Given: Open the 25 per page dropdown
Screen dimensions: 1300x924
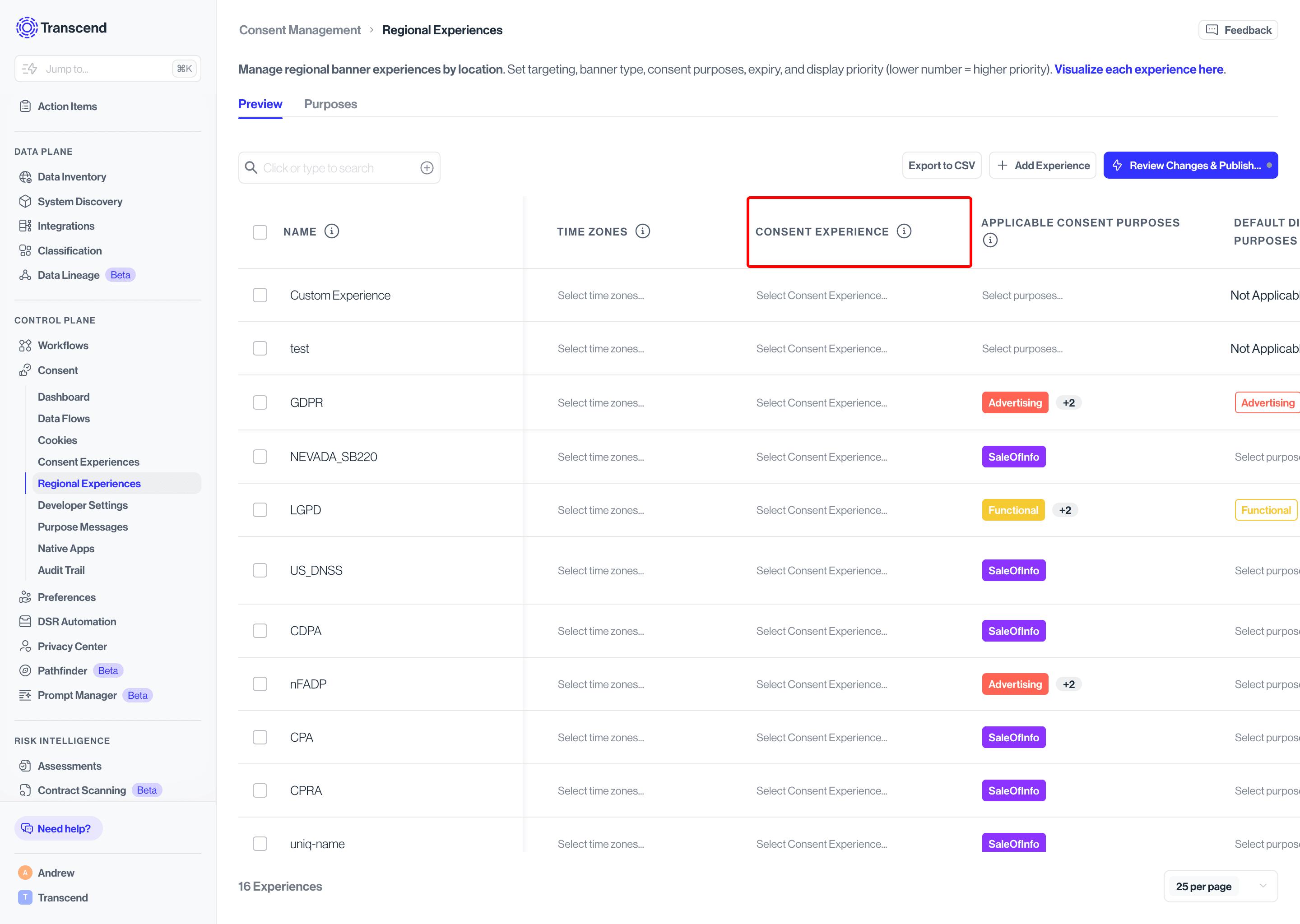Looking at the screenshot, I should [1221, 886].
